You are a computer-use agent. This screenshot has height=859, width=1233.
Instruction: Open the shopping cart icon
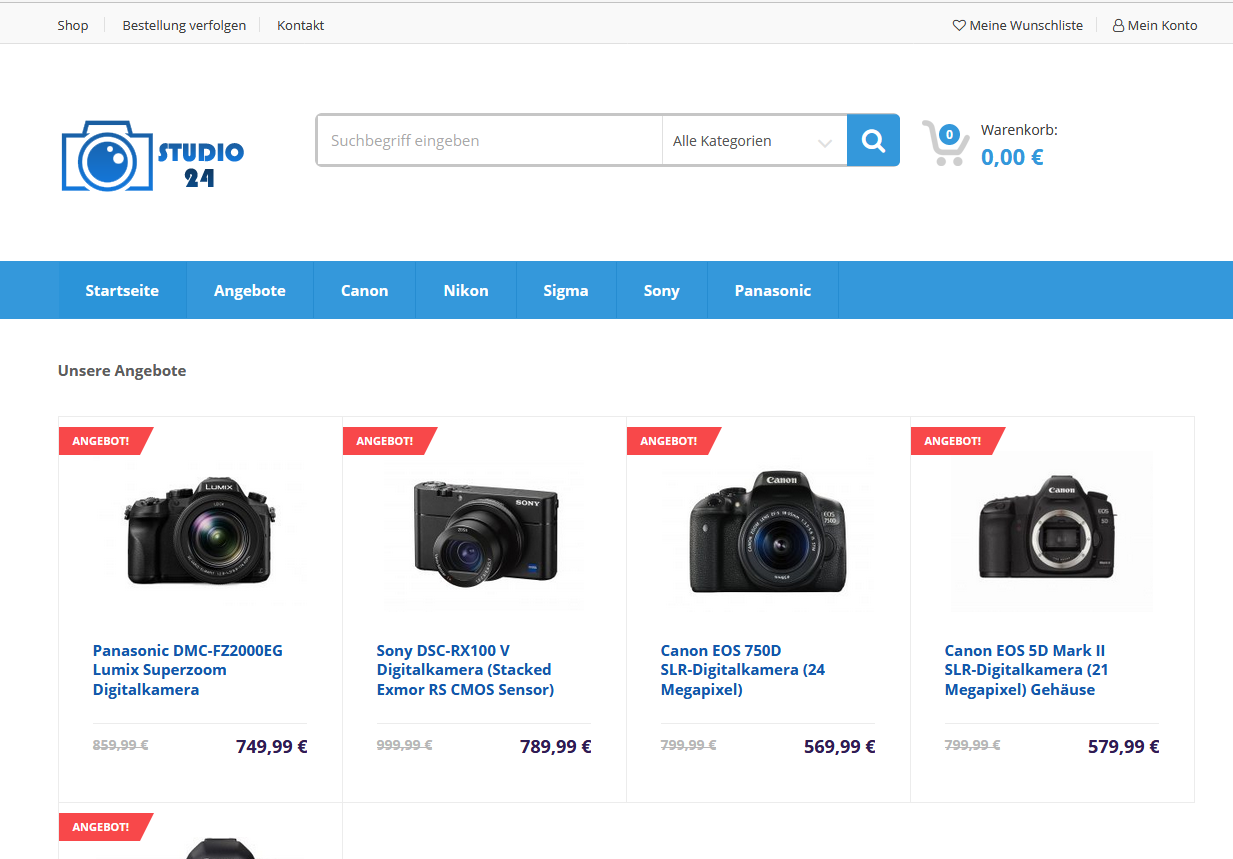click(945, 144)
